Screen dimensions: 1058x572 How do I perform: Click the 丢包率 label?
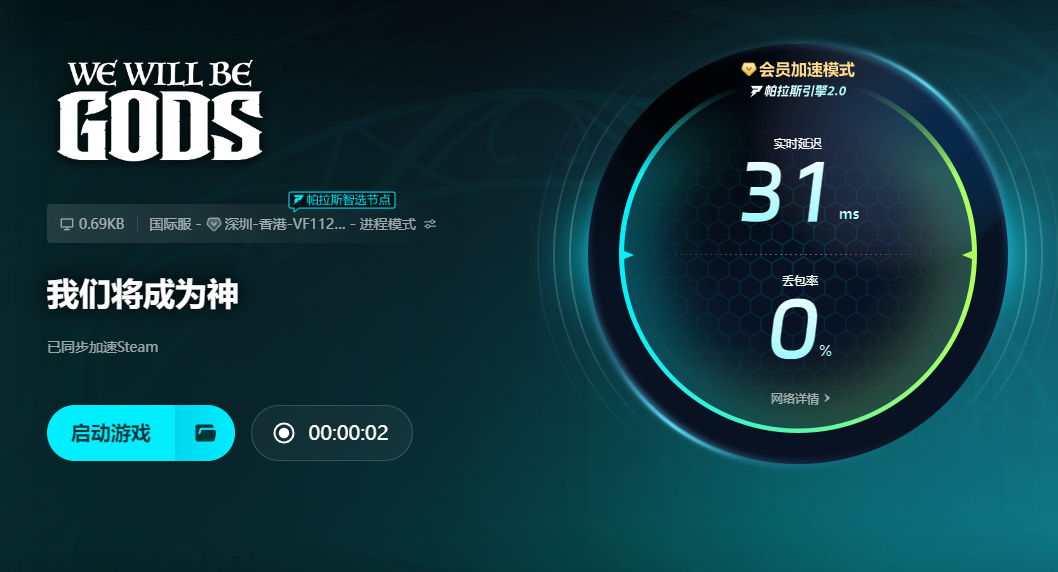[800, 281]
